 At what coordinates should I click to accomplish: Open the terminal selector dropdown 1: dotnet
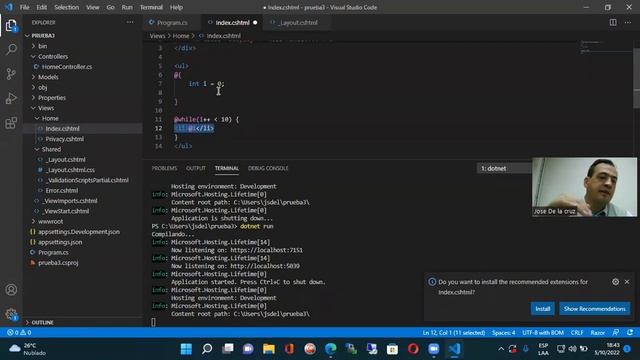(x=505, y=168)
